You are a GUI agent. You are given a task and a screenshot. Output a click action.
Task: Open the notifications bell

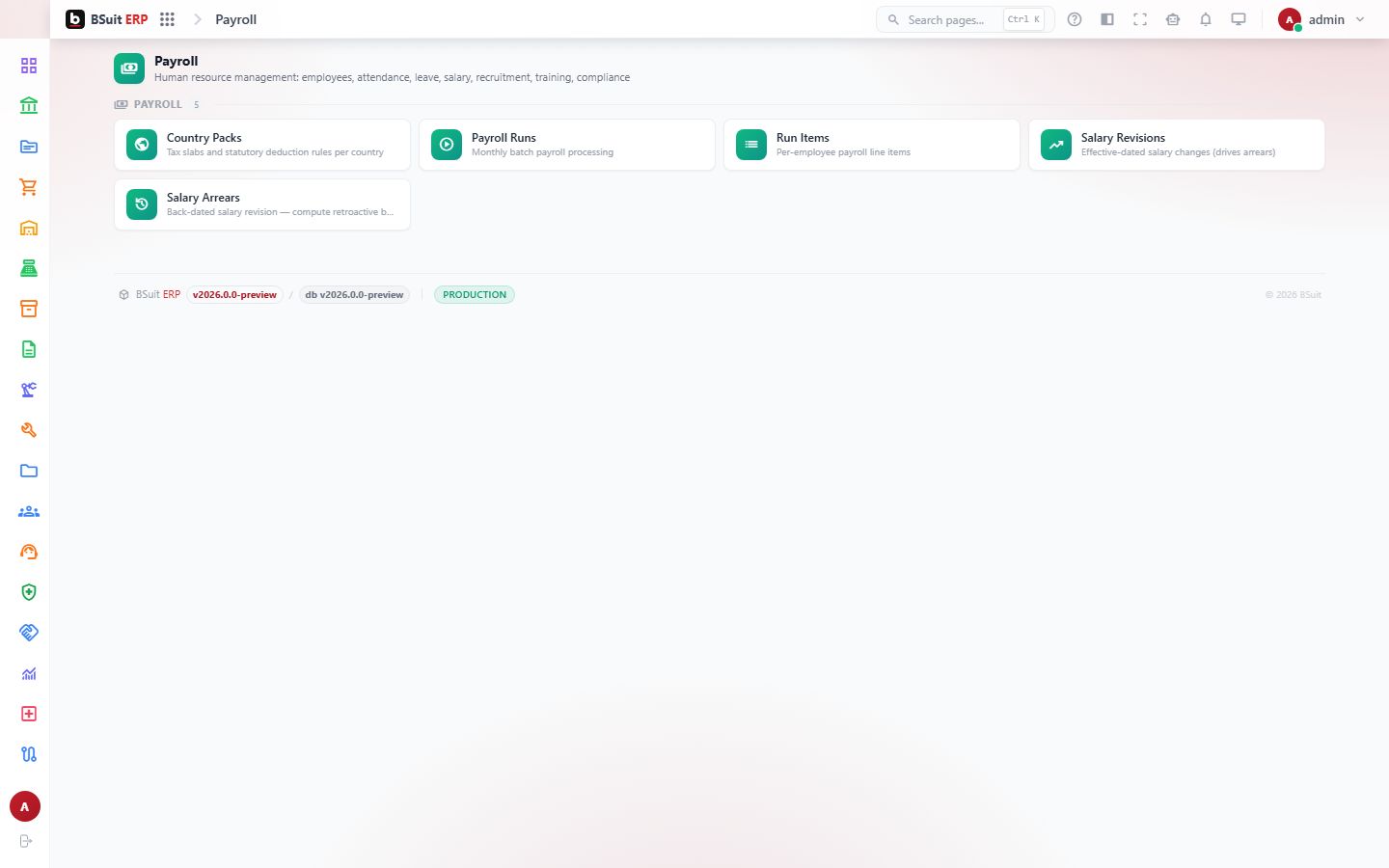(x=1206, y=19)
